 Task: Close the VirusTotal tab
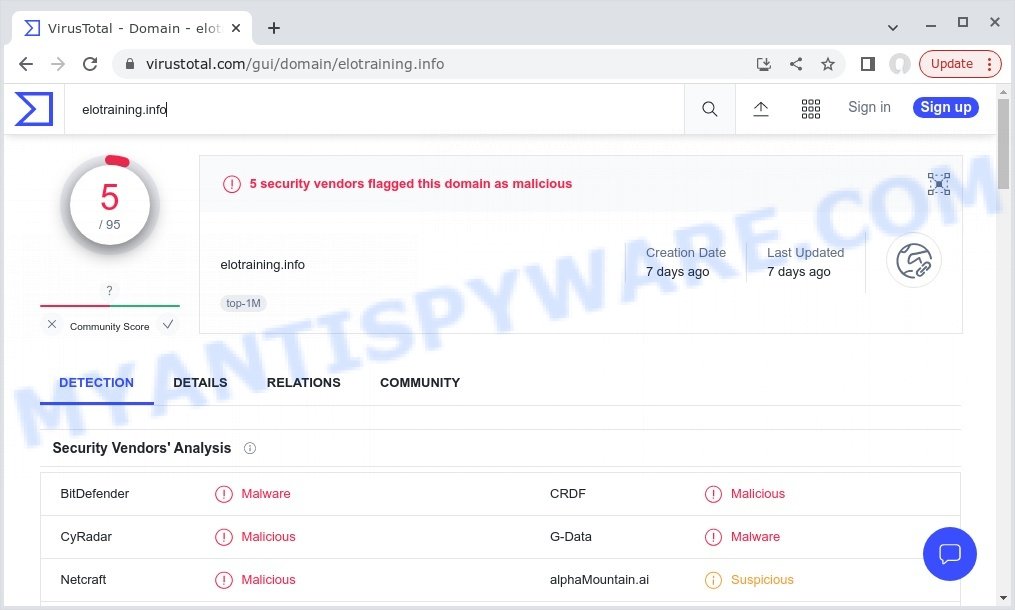pyautogui.click(x=236, y=28)
